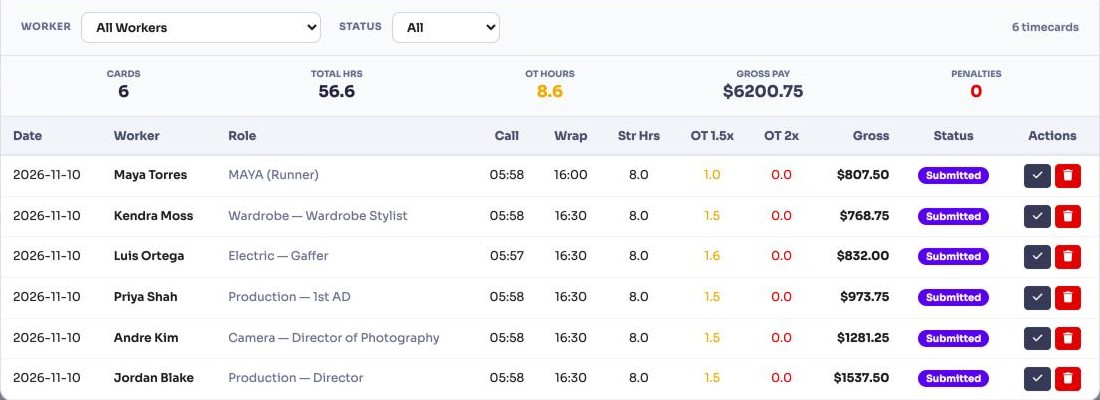Select worker name Maya Torres

(x=150, y=175)
